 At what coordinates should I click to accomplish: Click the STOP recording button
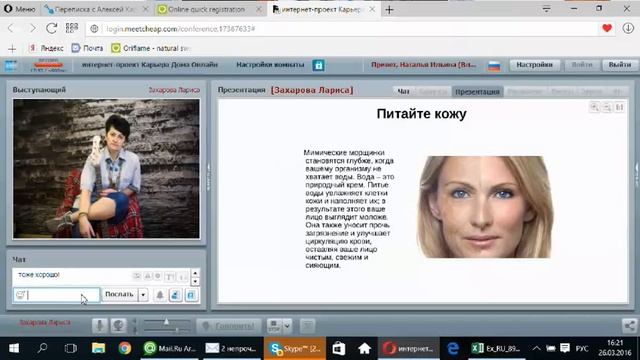point(275,325)
